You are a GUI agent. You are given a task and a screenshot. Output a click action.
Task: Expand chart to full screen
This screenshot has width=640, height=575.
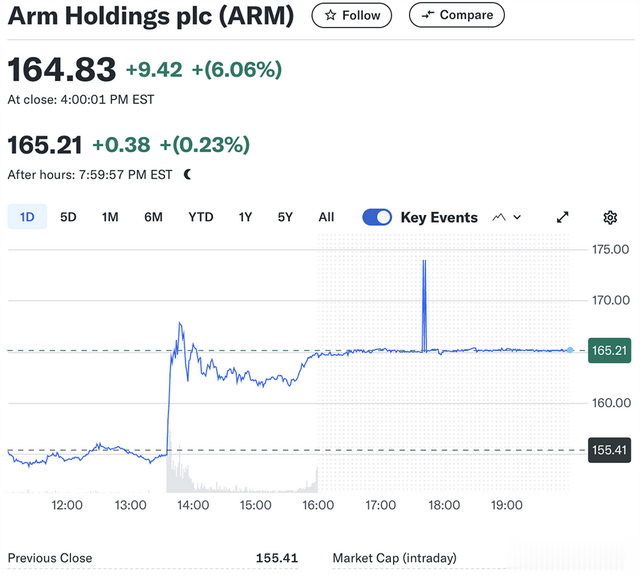tap(563, 217)
